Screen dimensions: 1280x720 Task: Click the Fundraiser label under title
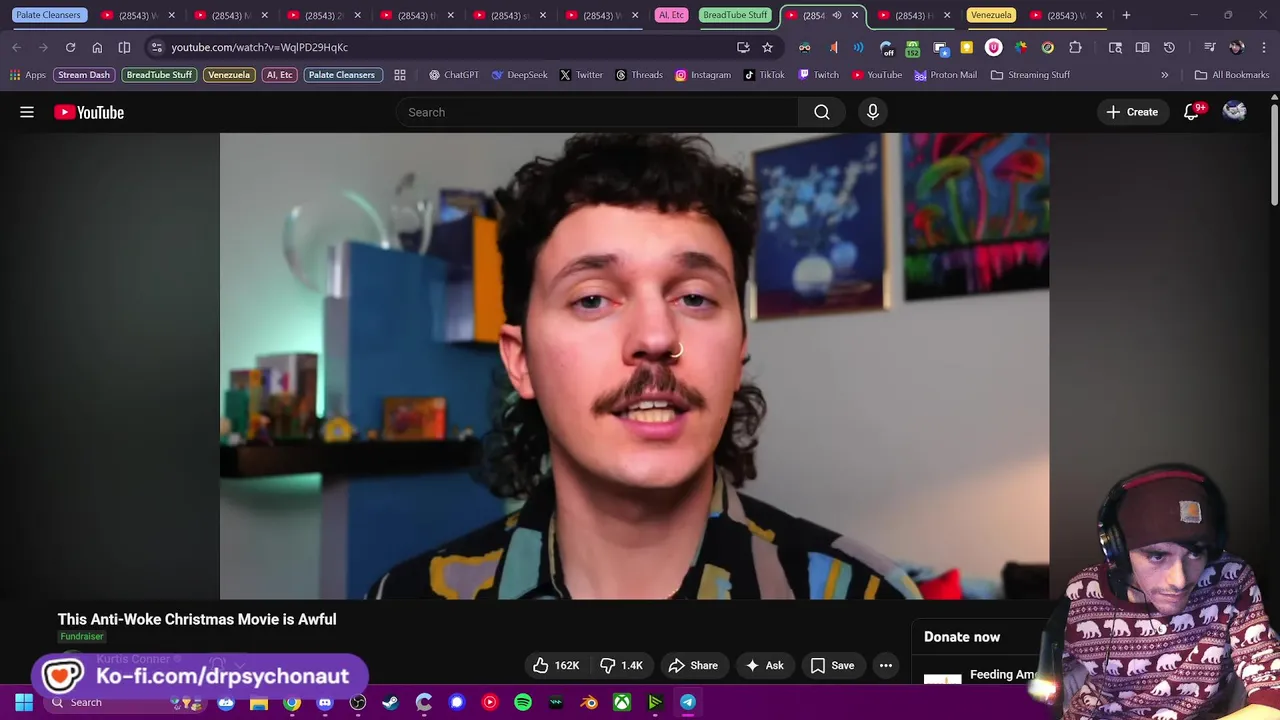(82, 636)
